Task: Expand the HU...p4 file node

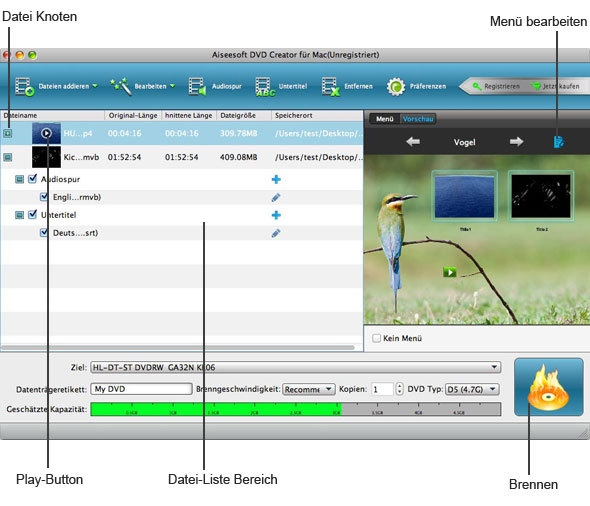Action: [8, 133]
